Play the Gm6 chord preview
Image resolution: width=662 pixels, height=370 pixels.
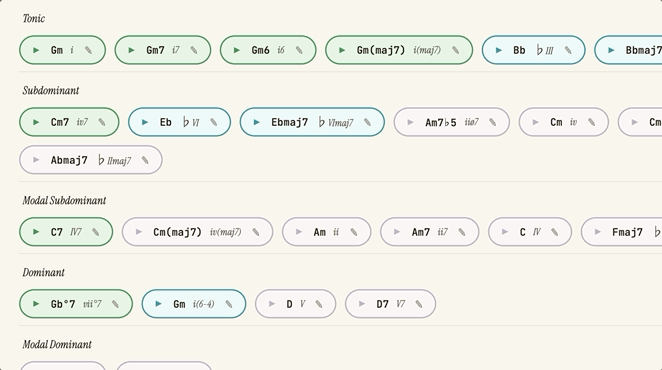coord(237,50)
